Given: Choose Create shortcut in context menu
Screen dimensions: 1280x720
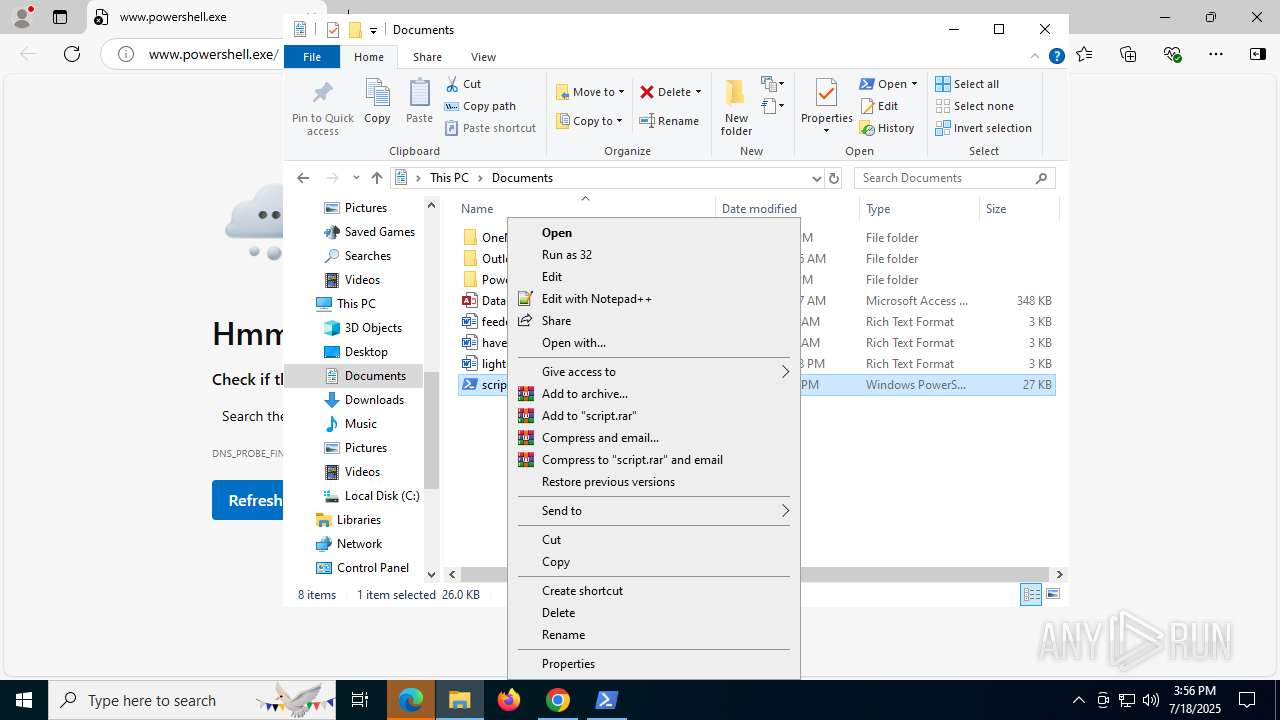Looking at the screenshot, I should coord(654,591).
